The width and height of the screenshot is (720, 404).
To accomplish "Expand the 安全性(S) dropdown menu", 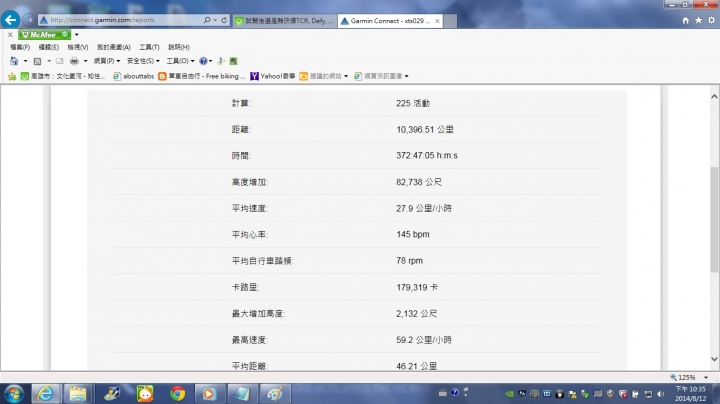I will pyautogui.click(x=143, y=61).
